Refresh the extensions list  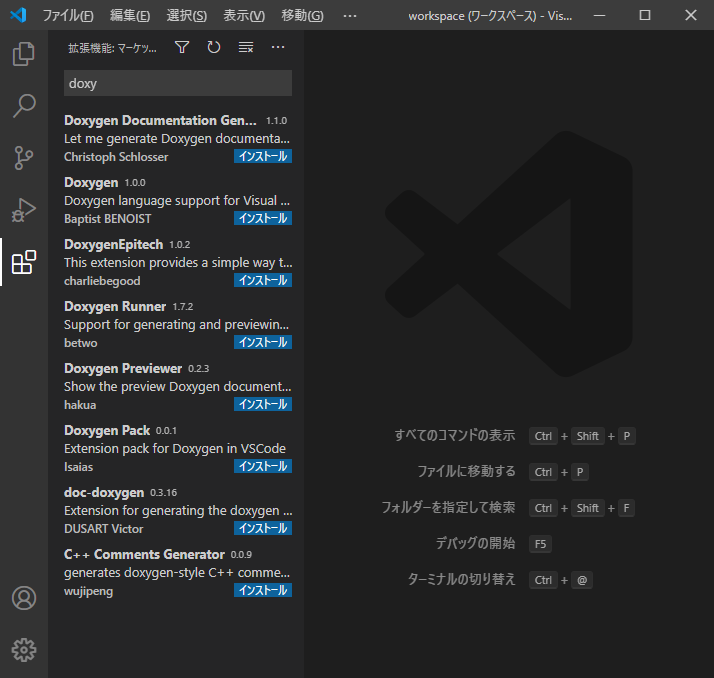[x=214, y=47]
